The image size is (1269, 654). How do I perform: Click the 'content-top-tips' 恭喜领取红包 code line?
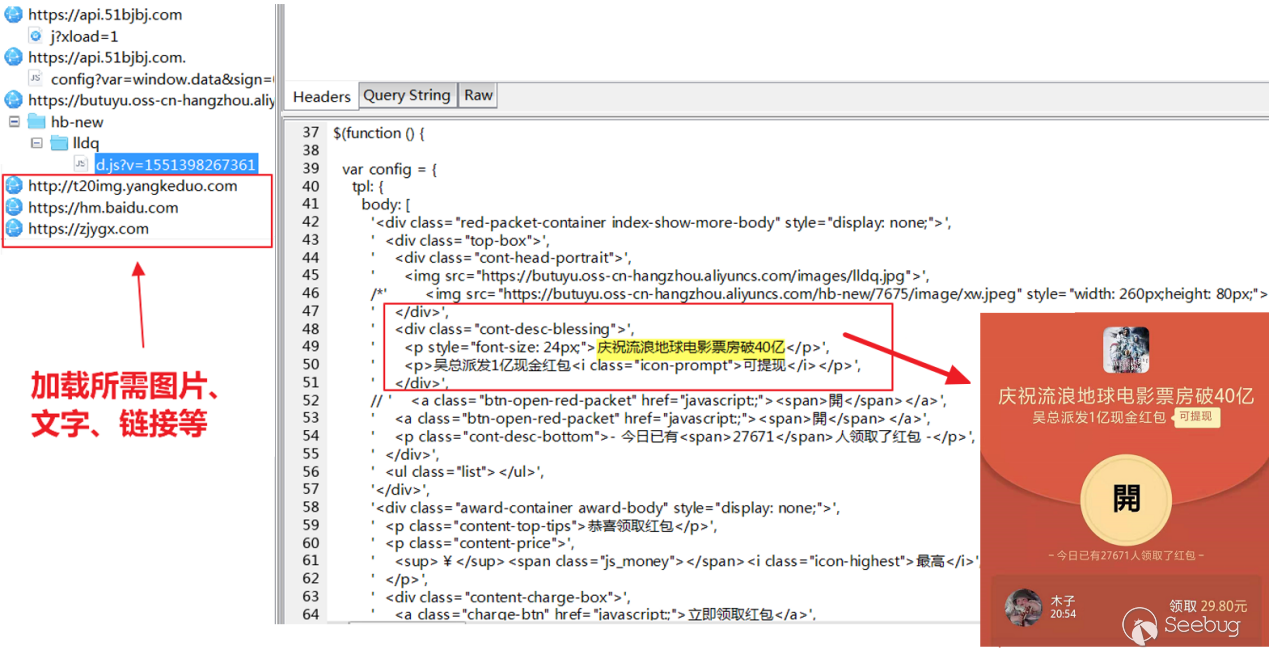[544, 526]
